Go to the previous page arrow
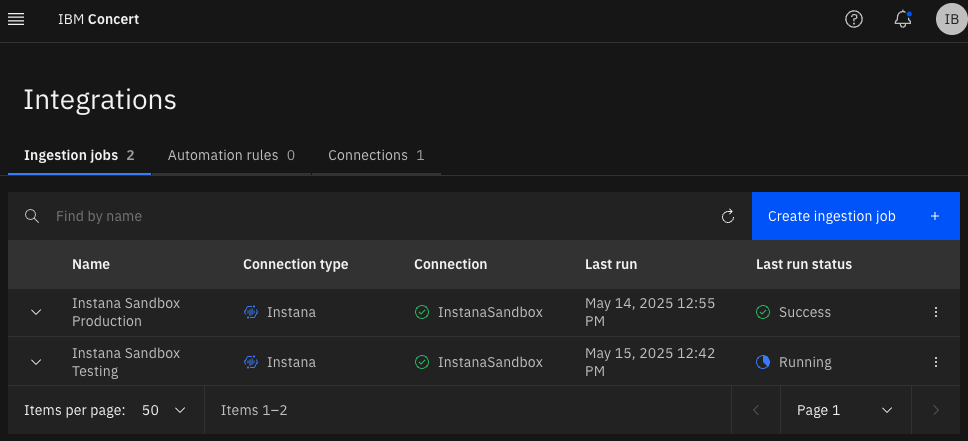This screenshot has width=968, height=441. click(x=756, y=410)
